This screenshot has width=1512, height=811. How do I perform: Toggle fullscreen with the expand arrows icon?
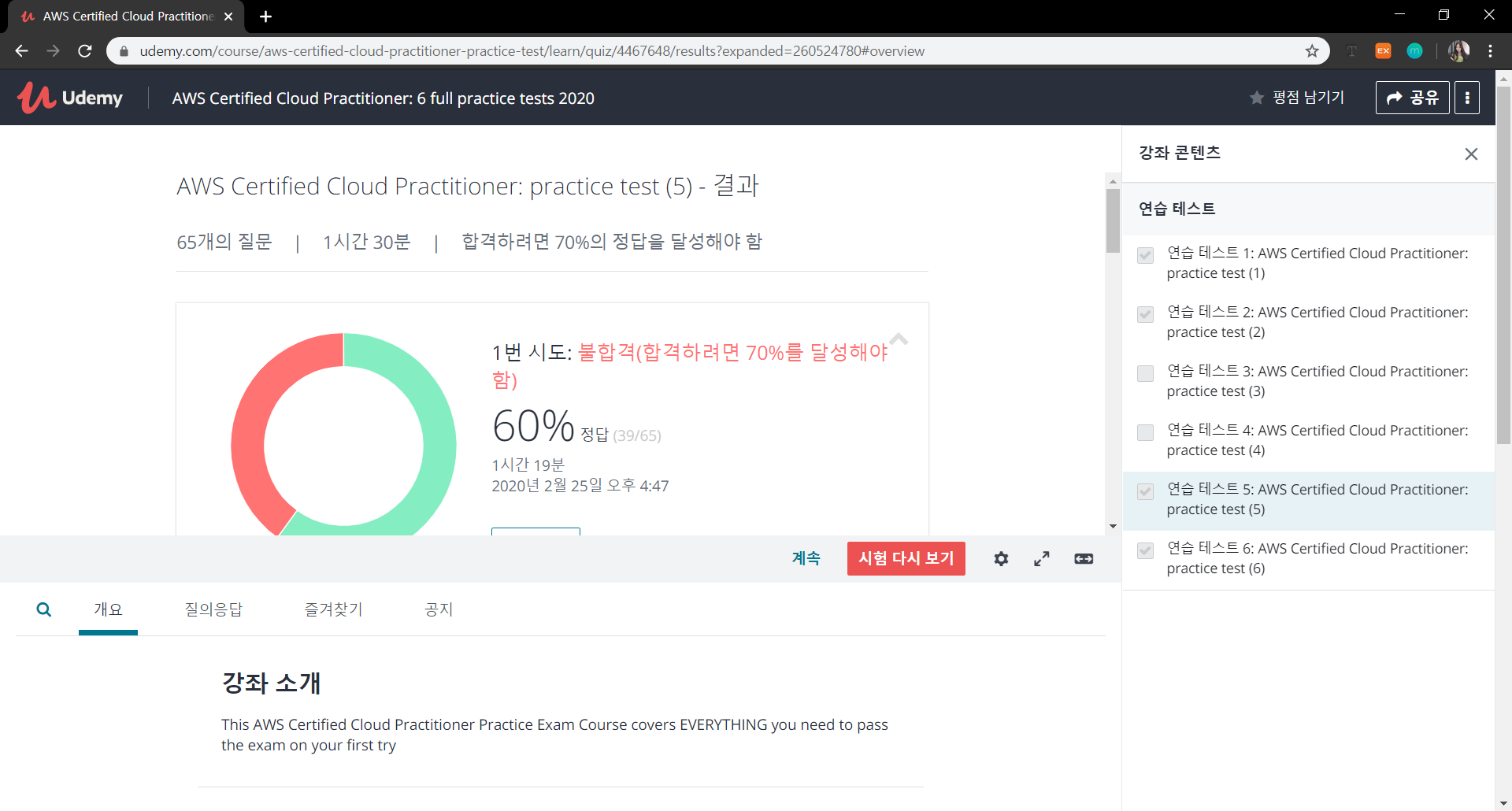pos(1041,558)
